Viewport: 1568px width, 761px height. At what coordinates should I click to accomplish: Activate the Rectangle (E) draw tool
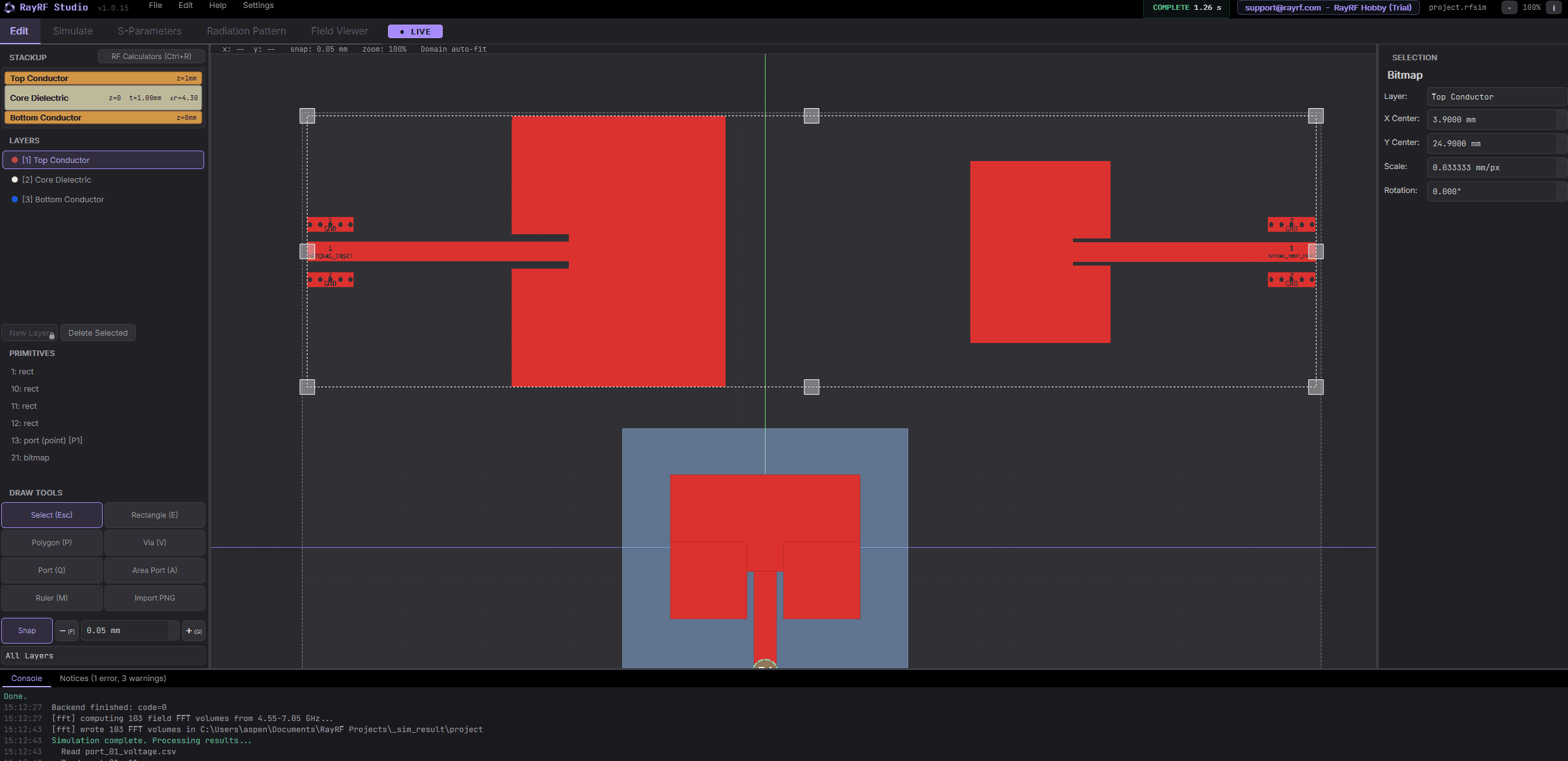tap(155, 515)
